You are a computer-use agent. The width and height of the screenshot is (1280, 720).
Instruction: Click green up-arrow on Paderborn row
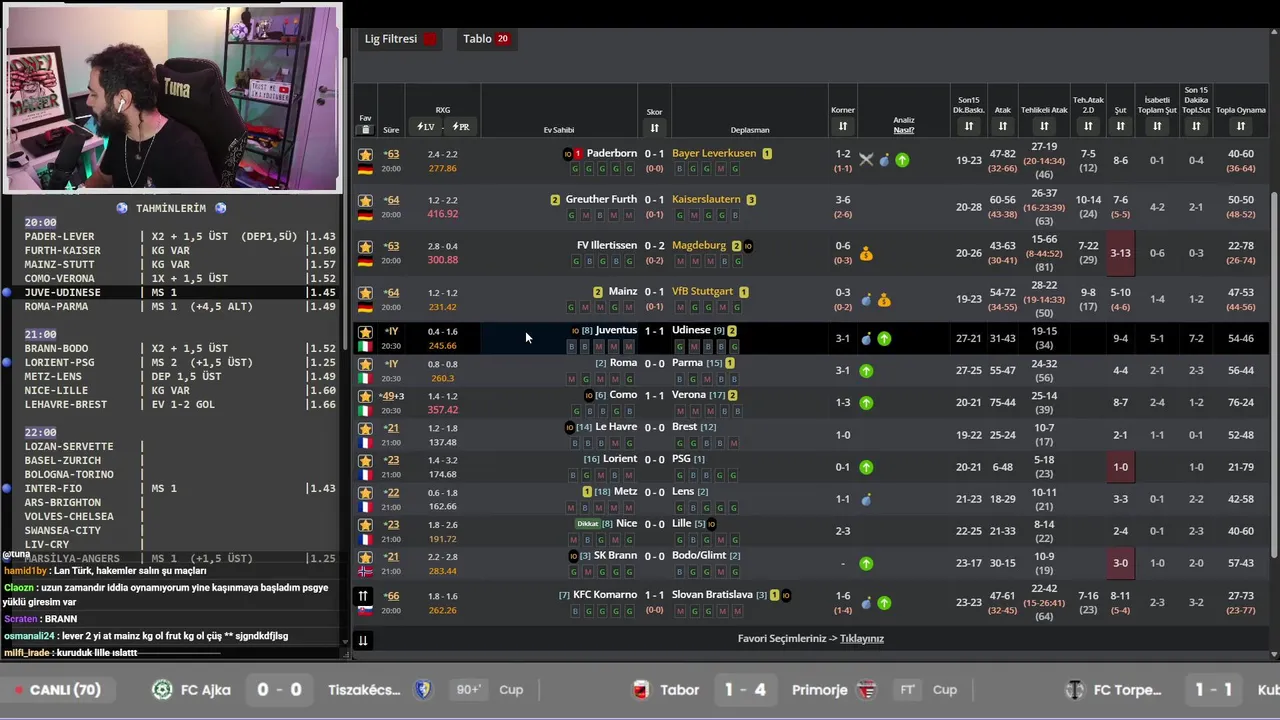coord(902,160)
